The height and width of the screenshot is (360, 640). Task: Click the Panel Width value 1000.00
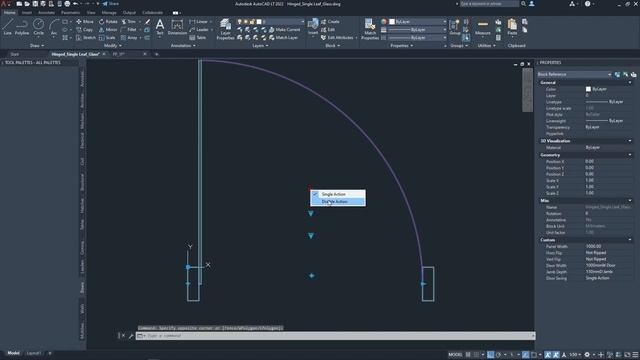593,247
